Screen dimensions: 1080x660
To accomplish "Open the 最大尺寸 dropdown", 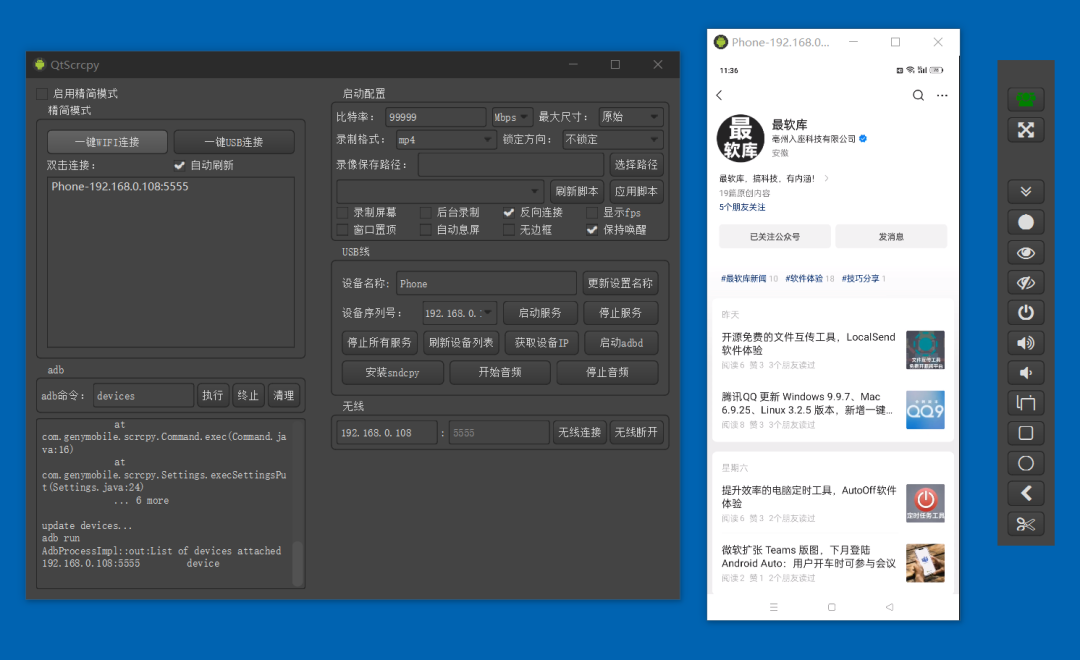I will pyautogui.click(x=630, y=117).
